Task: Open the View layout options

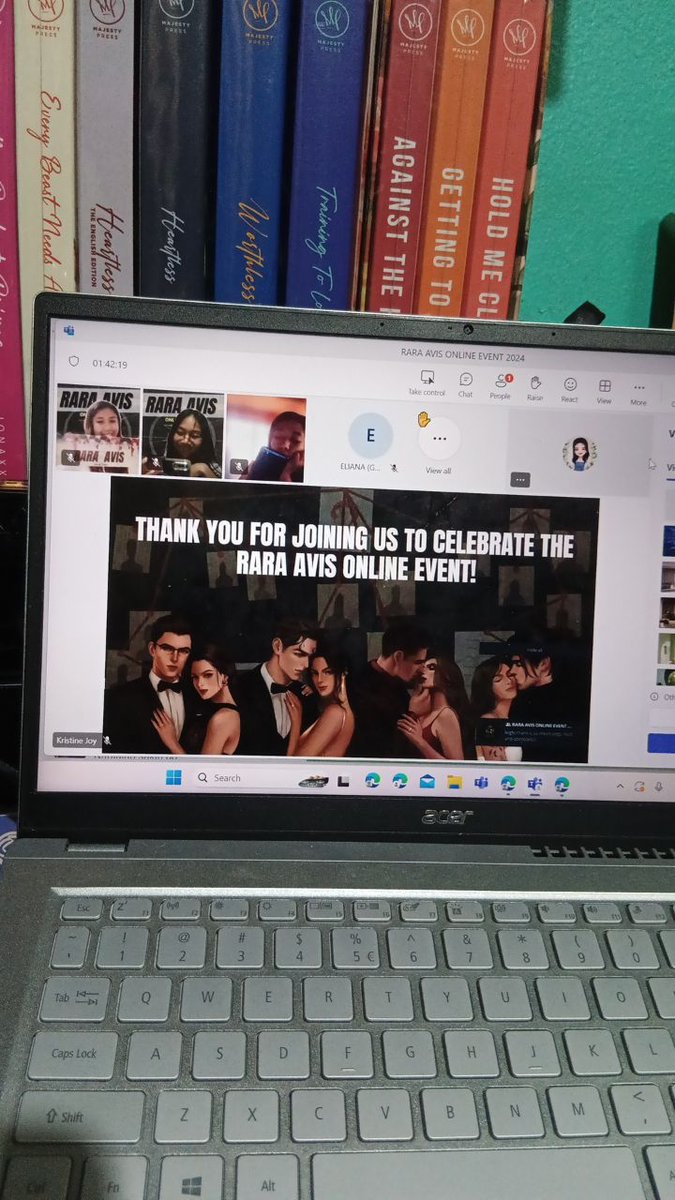Action: click(605, 391)
